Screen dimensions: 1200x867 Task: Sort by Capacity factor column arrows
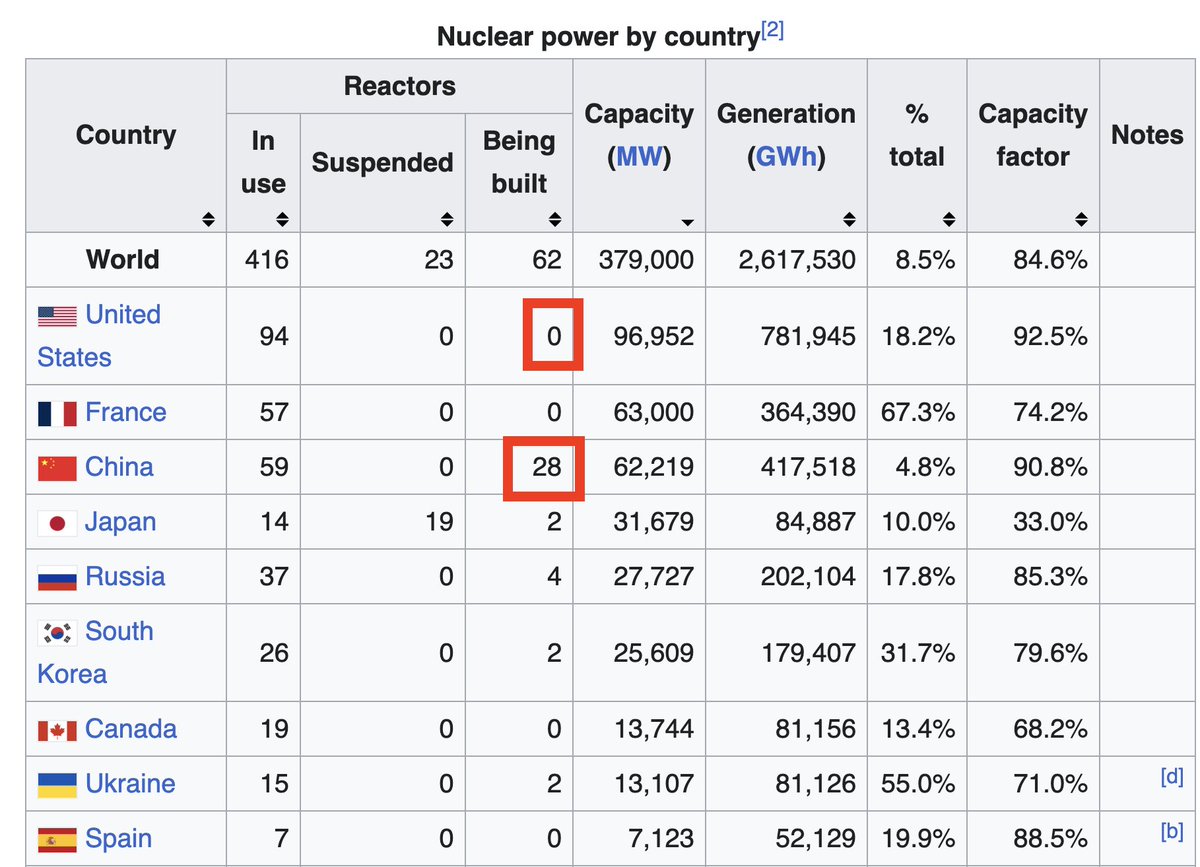(1081, 219)
